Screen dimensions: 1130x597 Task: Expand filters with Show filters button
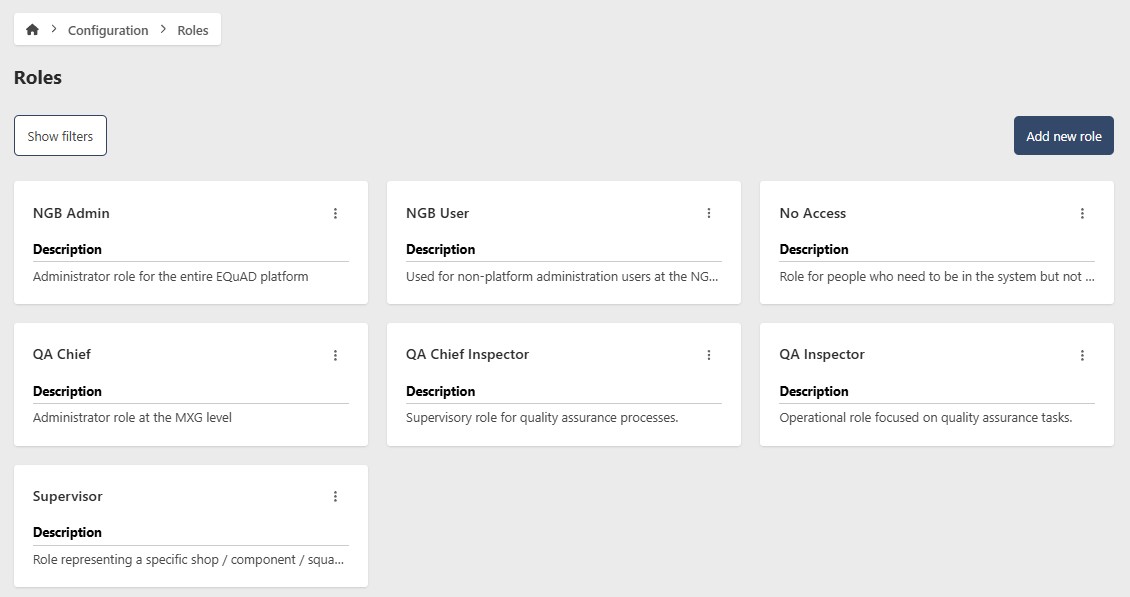[x=60, y=136]
